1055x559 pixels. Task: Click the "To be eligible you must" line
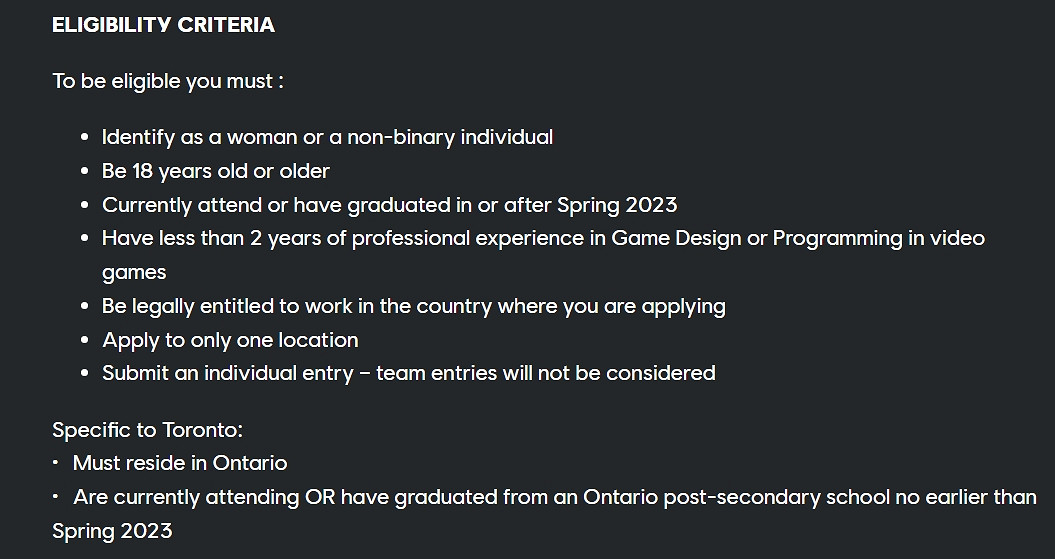(x=168, y=81)
